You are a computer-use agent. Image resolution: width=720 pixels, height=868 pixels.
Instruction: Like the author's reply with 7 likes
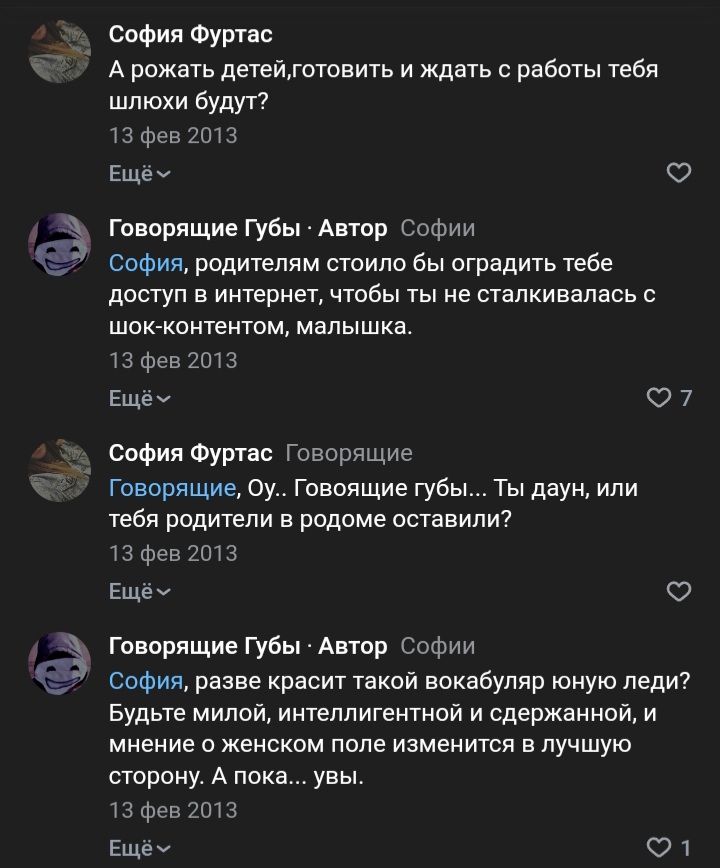tap(658, 398)
